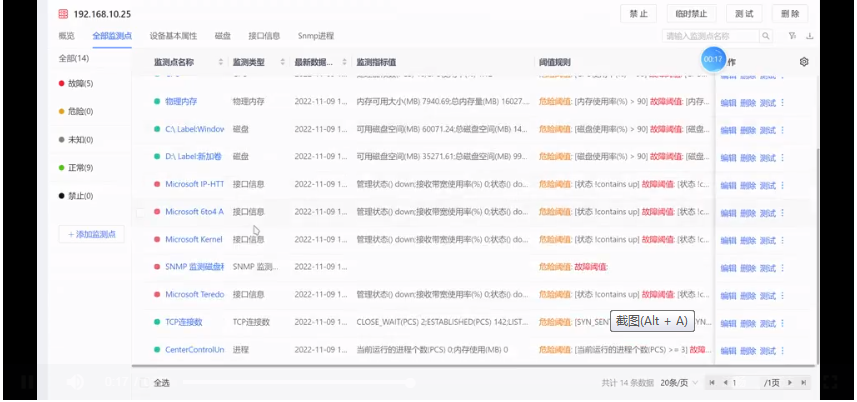Open more actions for TCP连接数 row
The image size is (857, 402).
click(783, 322)
